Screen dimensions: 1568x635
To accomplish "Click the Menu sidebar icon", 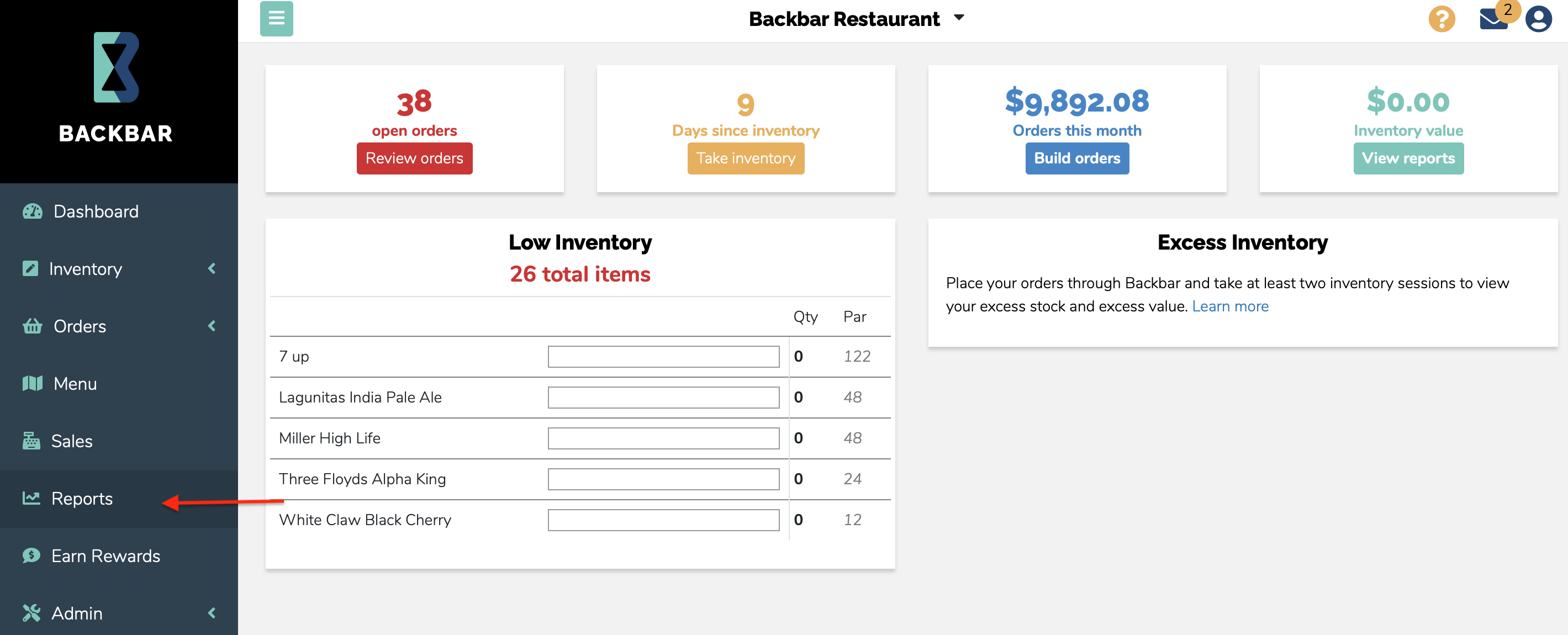I will click(31, 383).
